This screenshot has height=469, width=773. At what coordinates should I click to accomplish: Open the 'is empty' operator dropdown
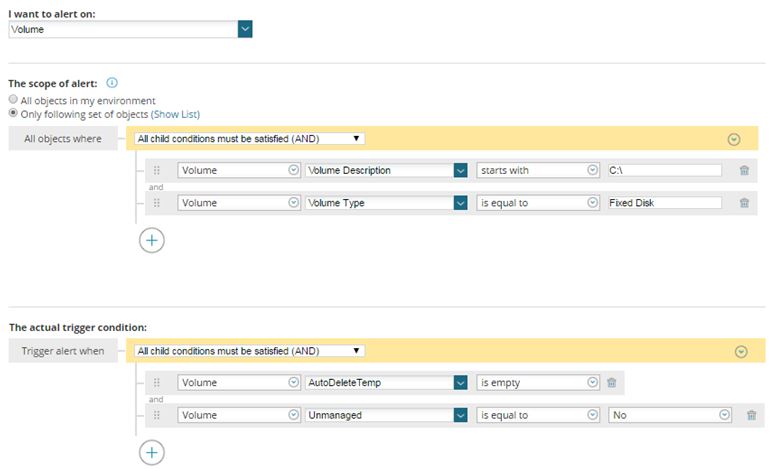538,383
